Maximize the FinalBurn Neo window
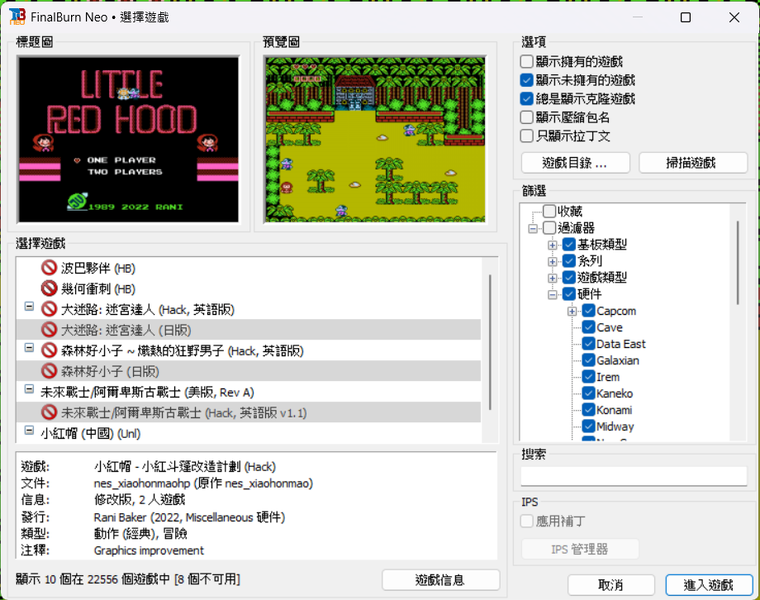This screenshot has height=600, width=760. click(x=685, y=17)
